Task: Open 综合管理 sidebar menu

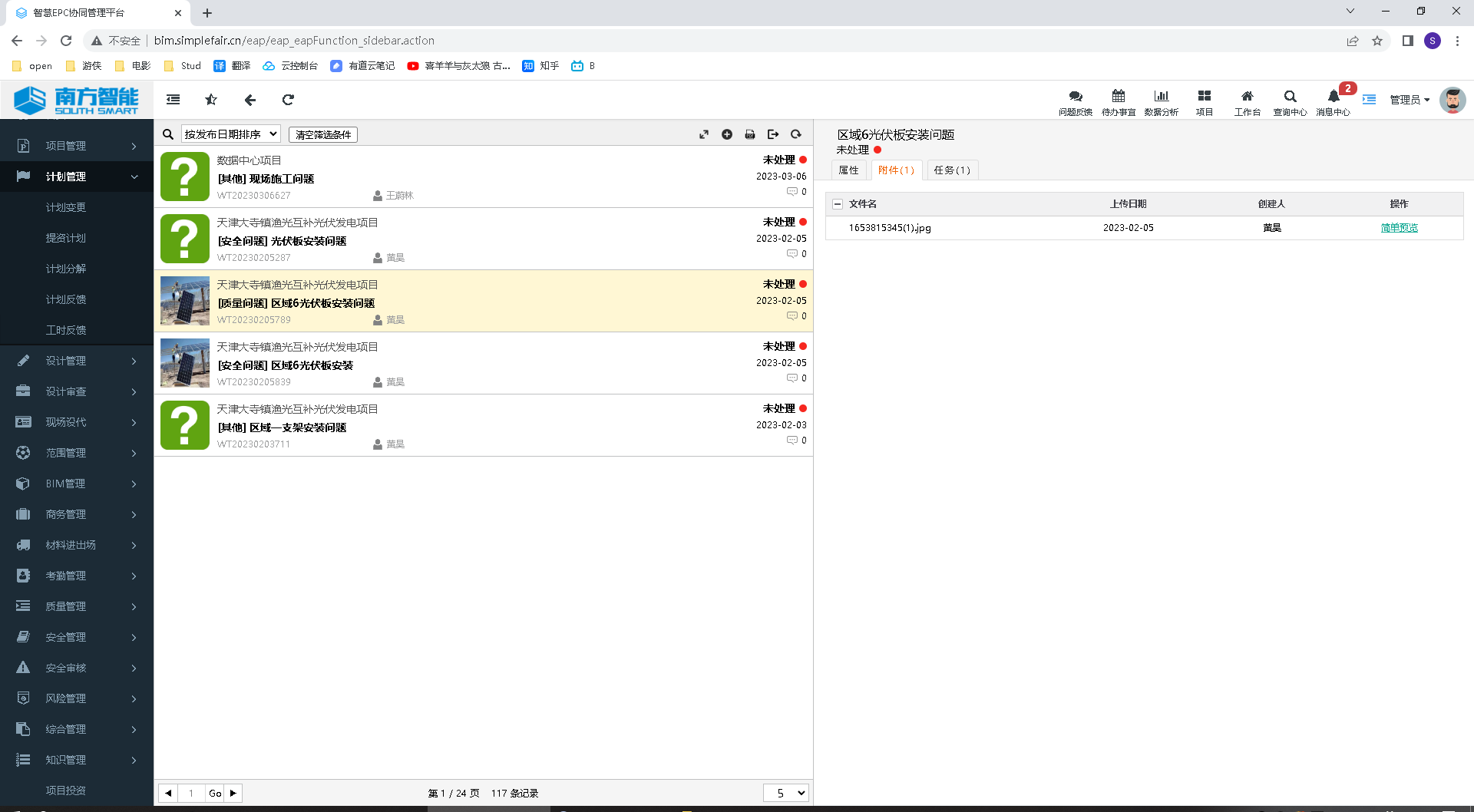Action: [77, 729]
